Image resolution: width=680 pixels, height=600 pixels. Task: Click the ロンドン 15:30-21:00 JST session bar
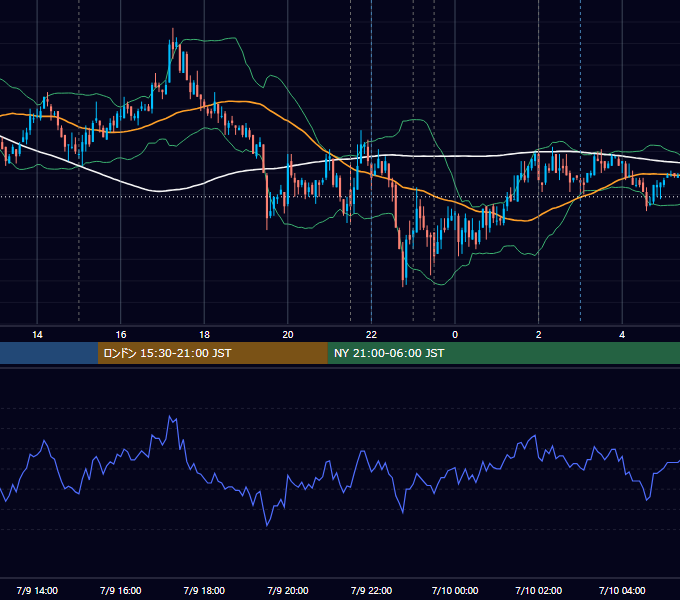[x=212, y=353]
